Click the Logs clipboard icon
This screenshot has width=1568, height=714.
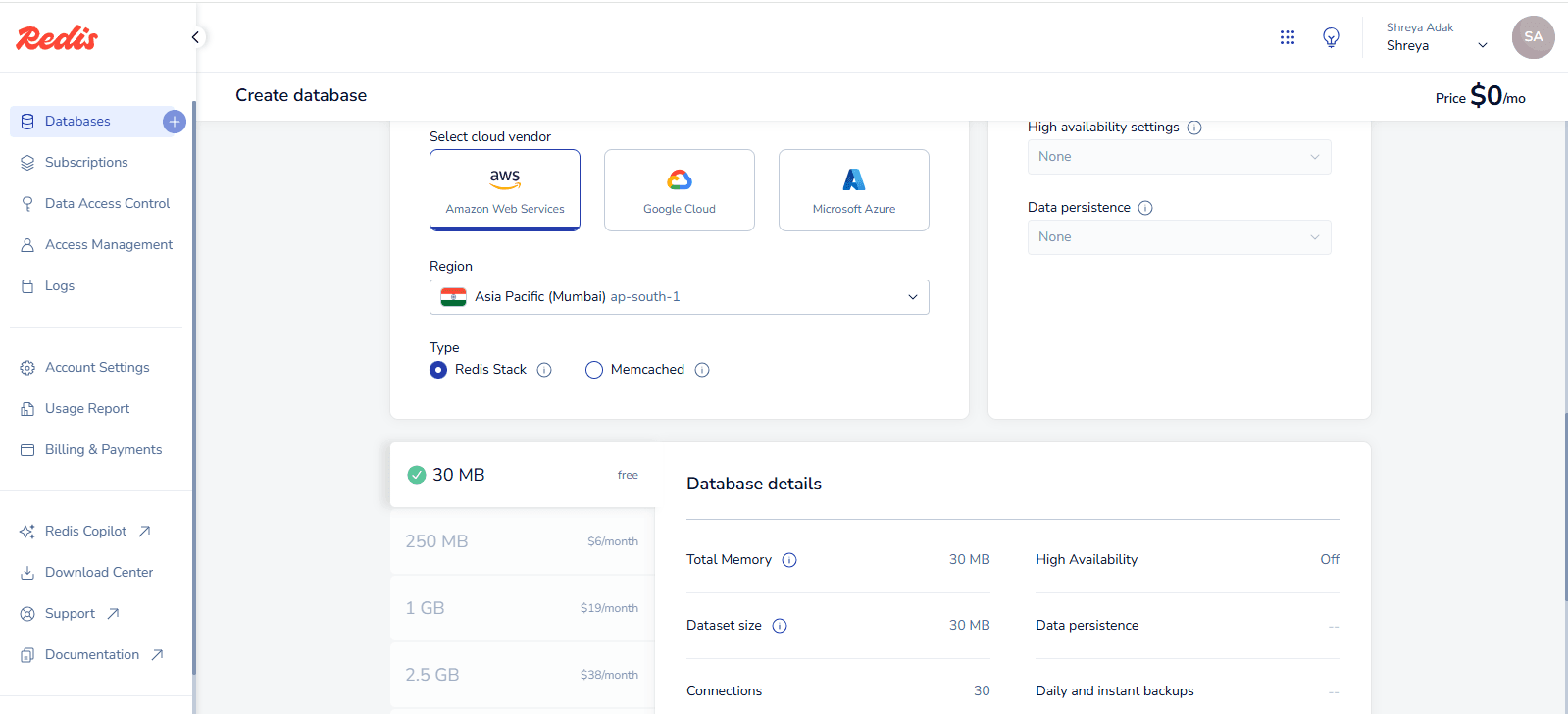coord(27,286)
